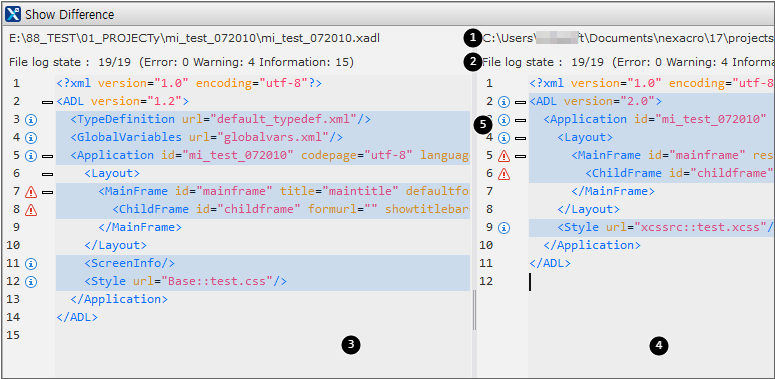Image resolution: width=775 pixels, height=379 pixels.
Task: Click info icon beside GlobalVariables line
Action: (31, 137)
